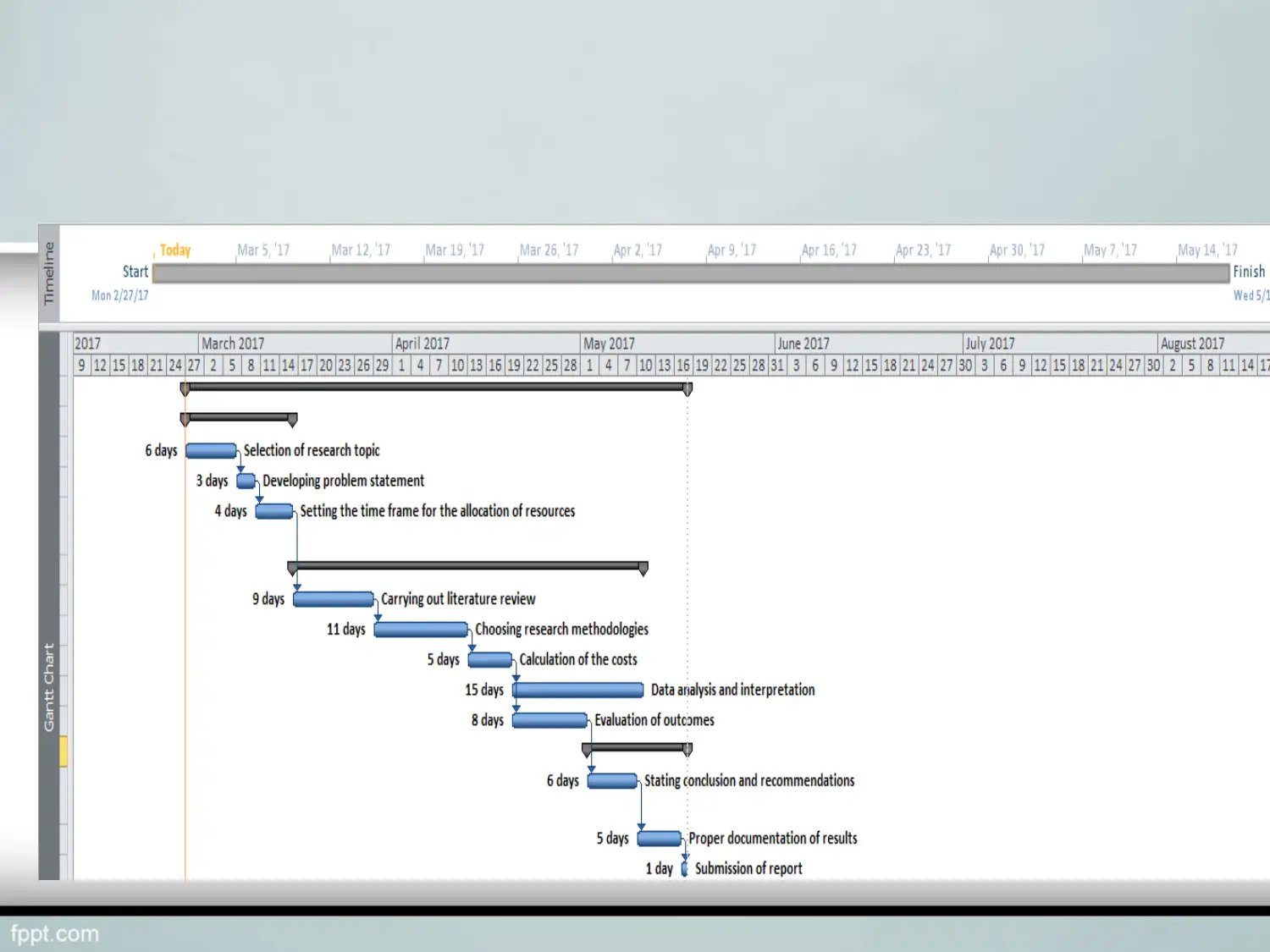Click the Stating conclusion and recommendations bar

pyautogui.click(x=612, y=781)
